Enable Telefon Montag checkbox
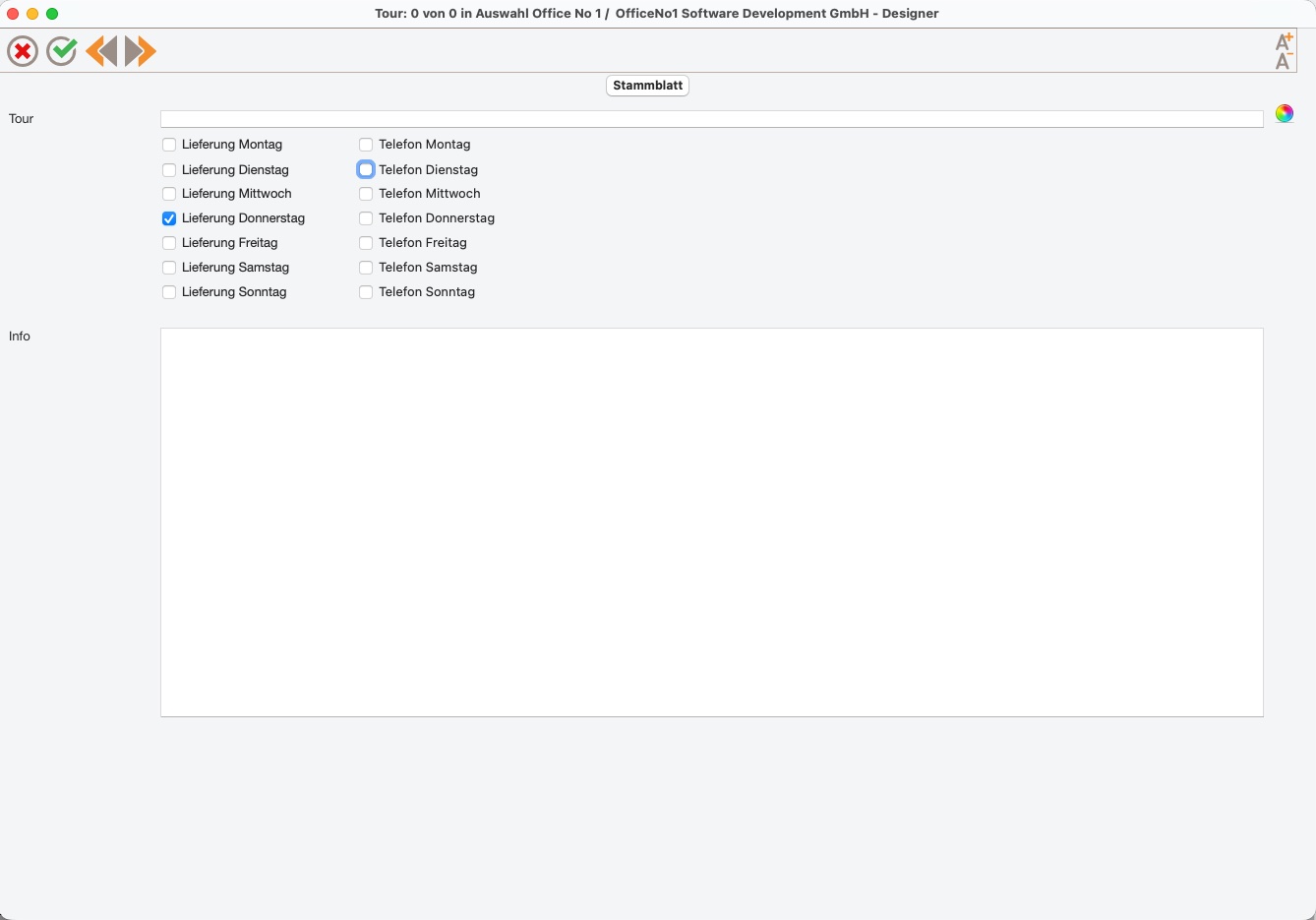The height and width of the screenshot is (920, 1316). coord(366,145)
